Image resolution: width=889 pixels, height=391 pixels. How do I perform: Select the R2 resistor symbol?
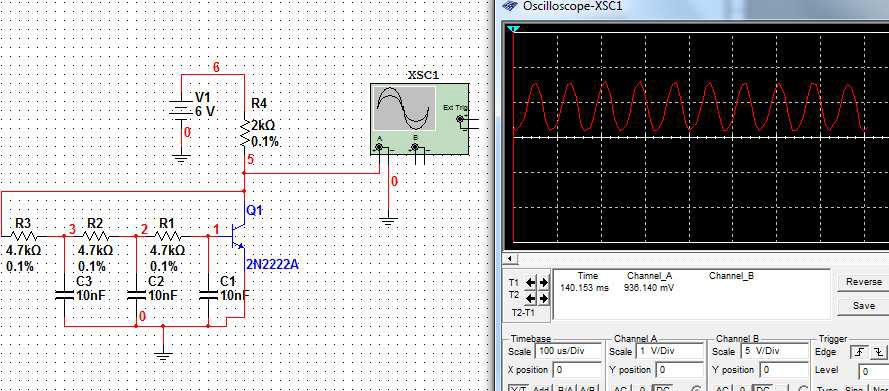[95, 235]
